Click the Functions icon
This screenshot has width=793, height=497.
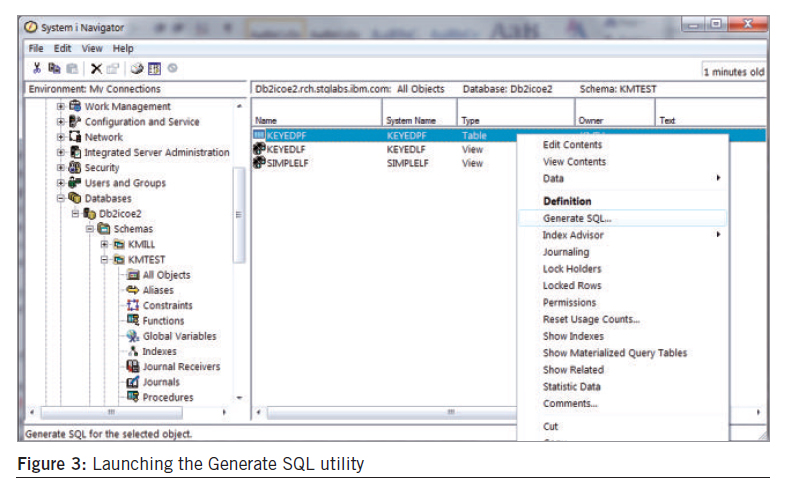[x=133, y=320]
